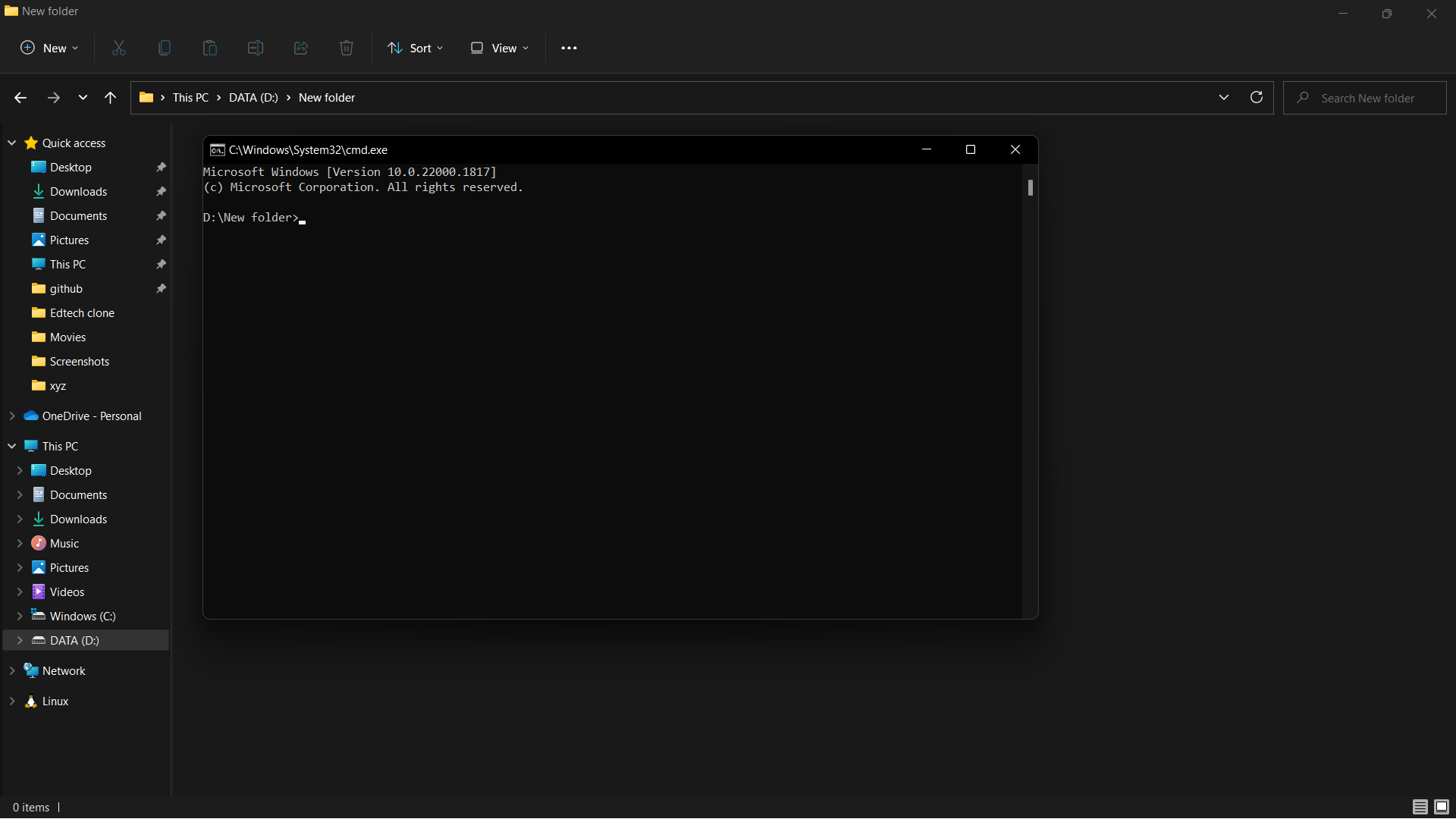
Task: Switch to large thumbnails view
Action: [1440, 807]
